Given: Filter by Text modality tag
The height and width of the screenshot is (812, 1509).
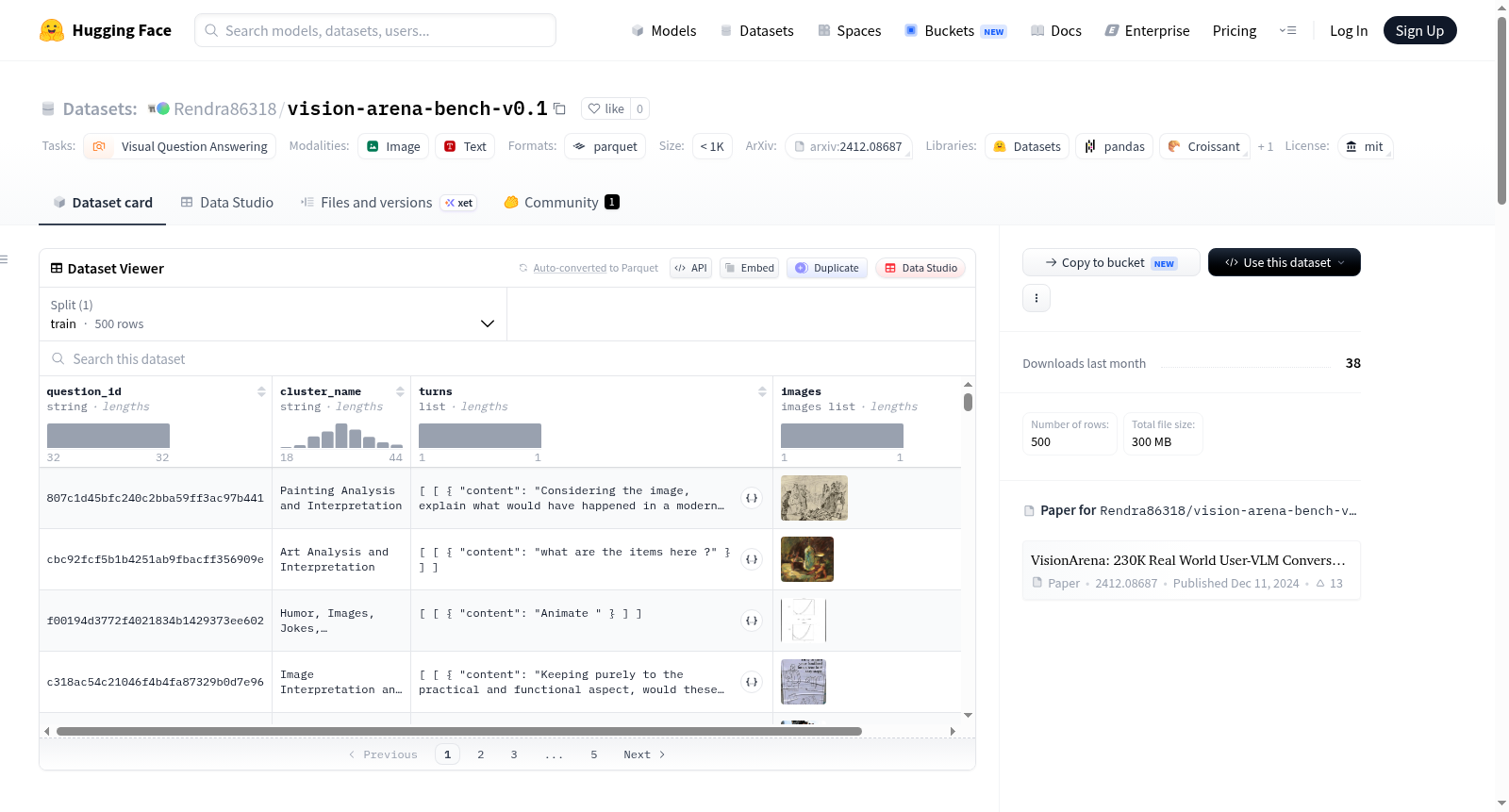Looking at the screenshot, I should pos(465,146).
